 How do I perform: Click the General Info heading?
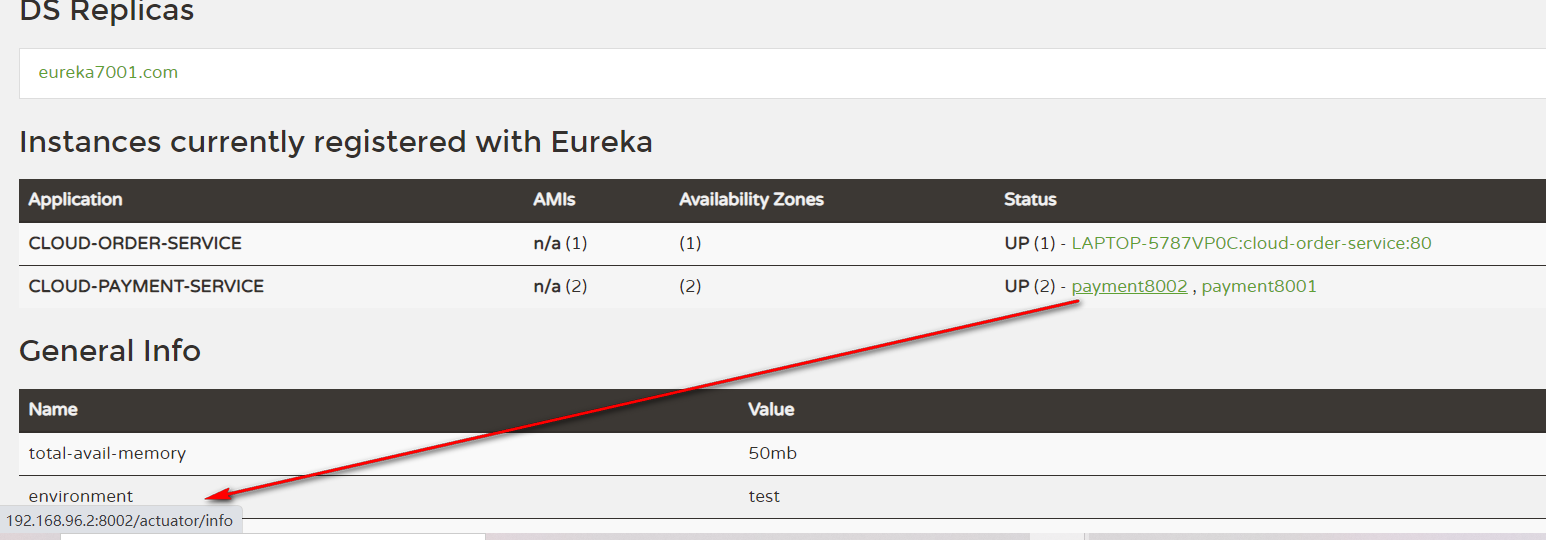pyautogui.click(x=110, y=351)
